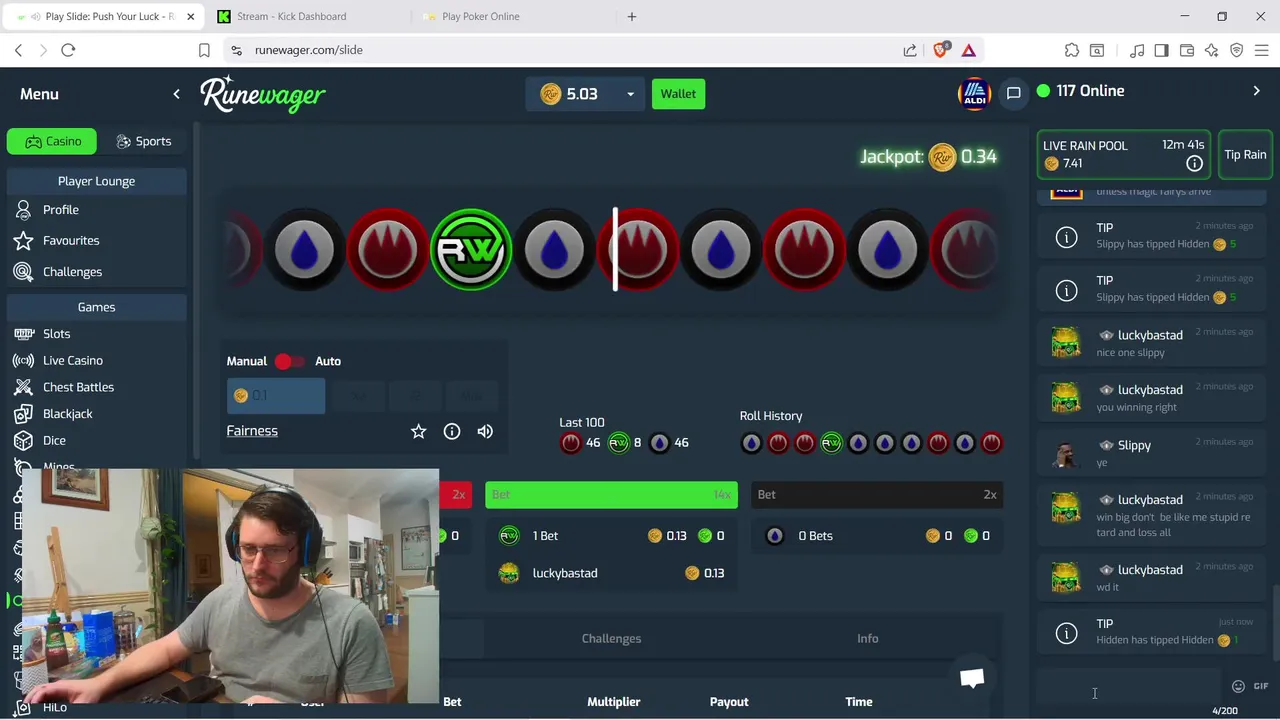Click the browser address bar URL
This screenshot has height=720, width=1280.
(308, 50)
